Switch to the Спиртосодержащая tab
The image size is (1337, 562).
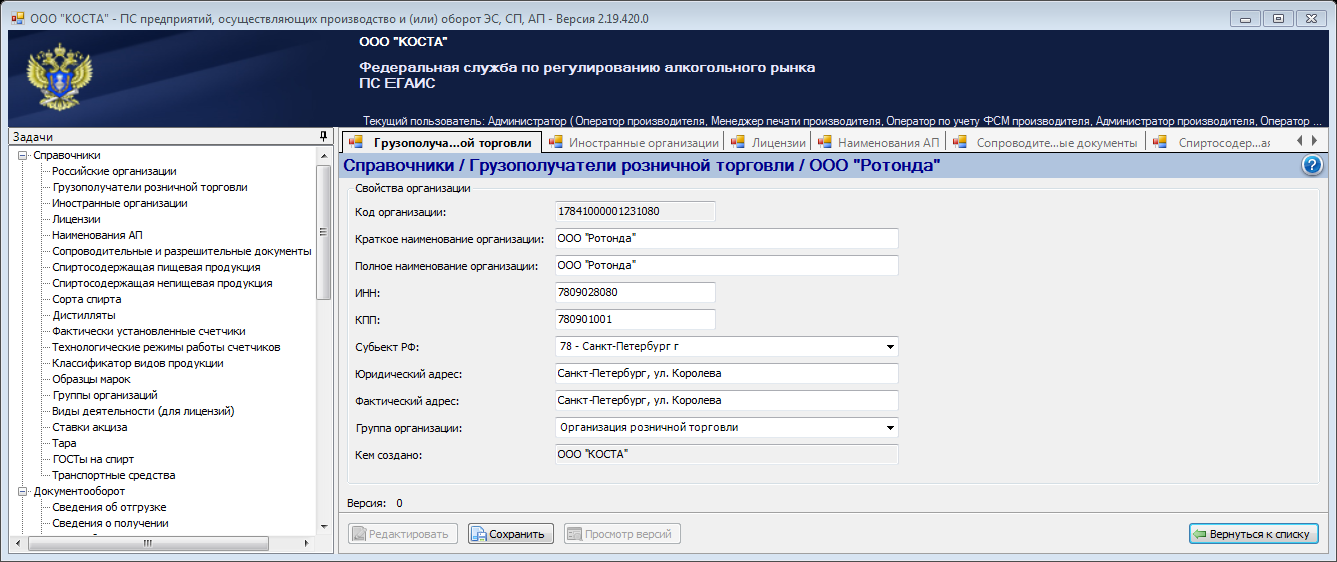click(1211, 143)
